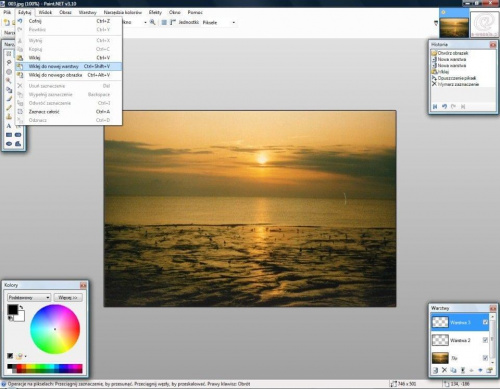Image resolution: width=500 pixels, height=389 pixels.
Task: Click the zoom in magnifier toolbar icon
Action: click(153, 22)
